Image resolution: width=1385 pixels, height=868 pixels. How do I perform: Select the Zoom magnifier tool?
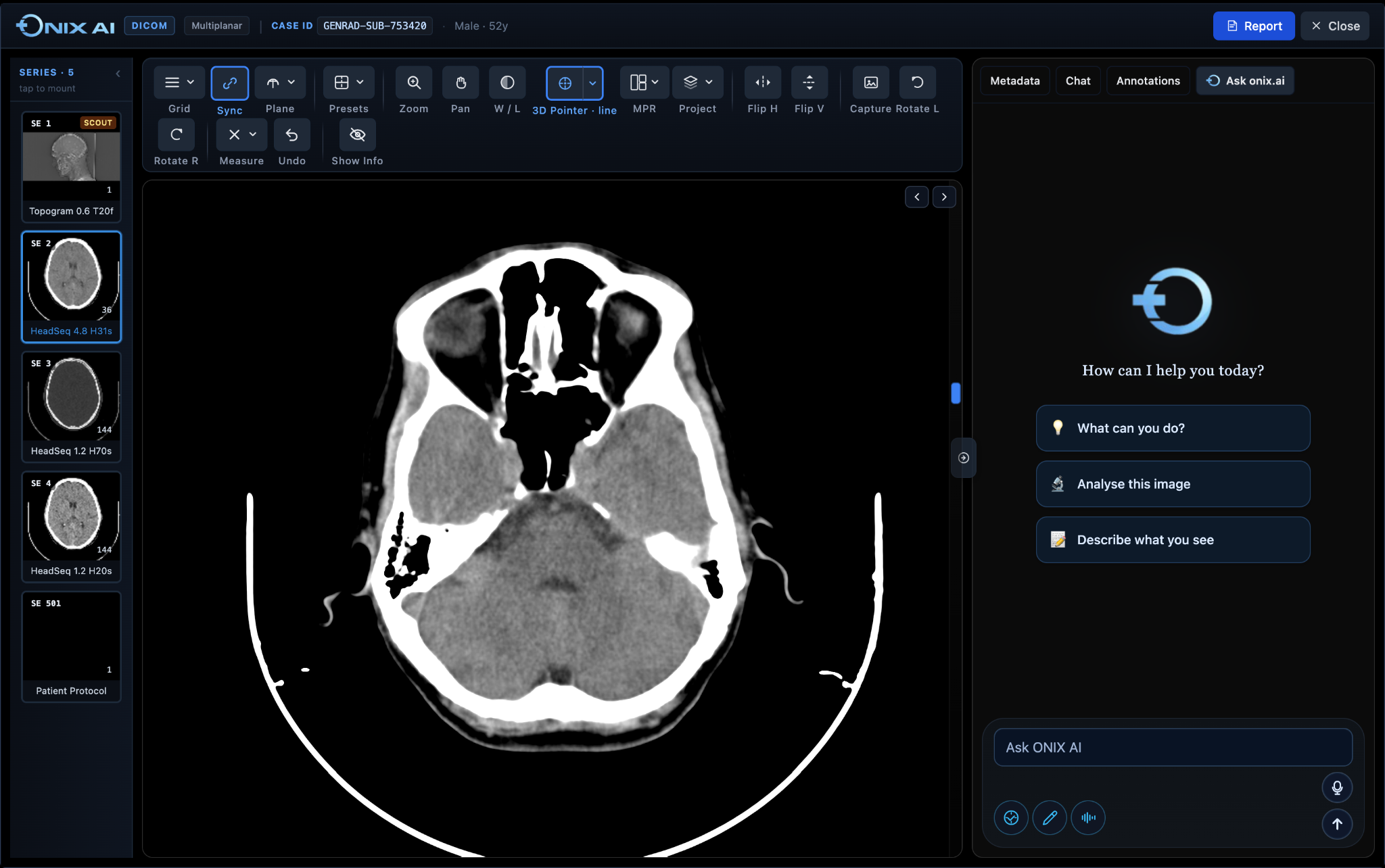click(x=414, y=82)
